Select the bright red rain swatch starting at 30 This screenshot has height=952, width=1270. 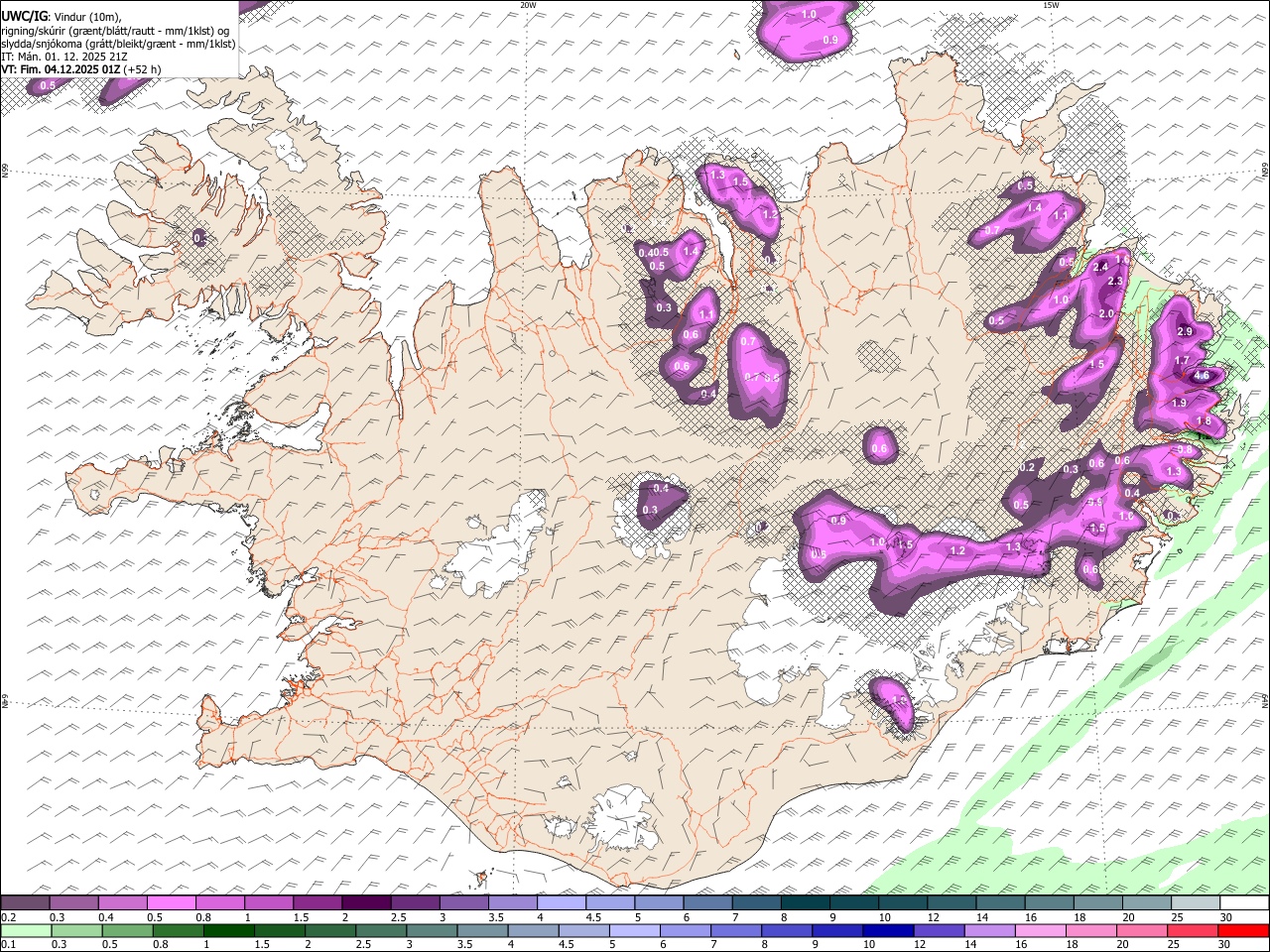1243,930
